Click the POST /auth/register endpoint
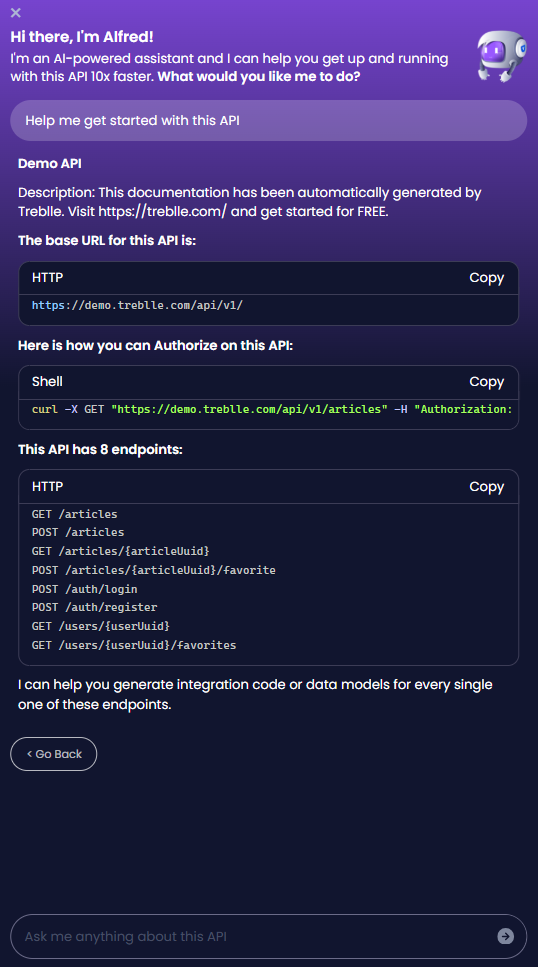The height and width of the screenshot is (967, 538). [94, 607]
